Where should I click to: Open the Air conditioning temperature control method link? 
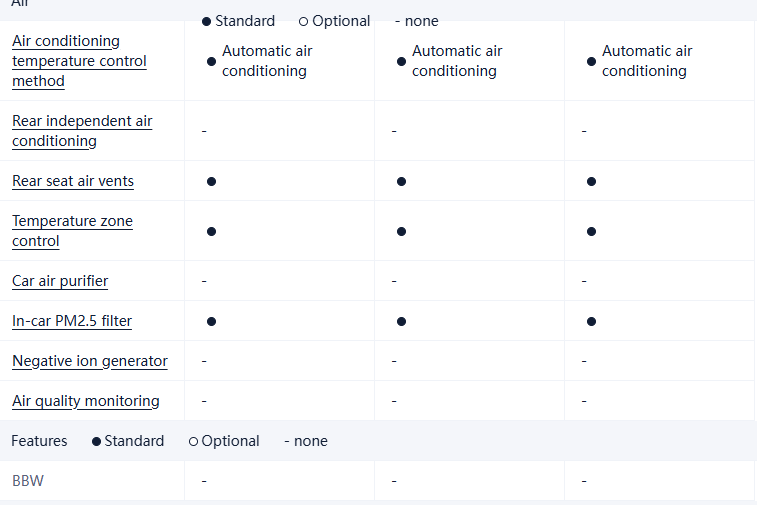click(x=79, y=61)
